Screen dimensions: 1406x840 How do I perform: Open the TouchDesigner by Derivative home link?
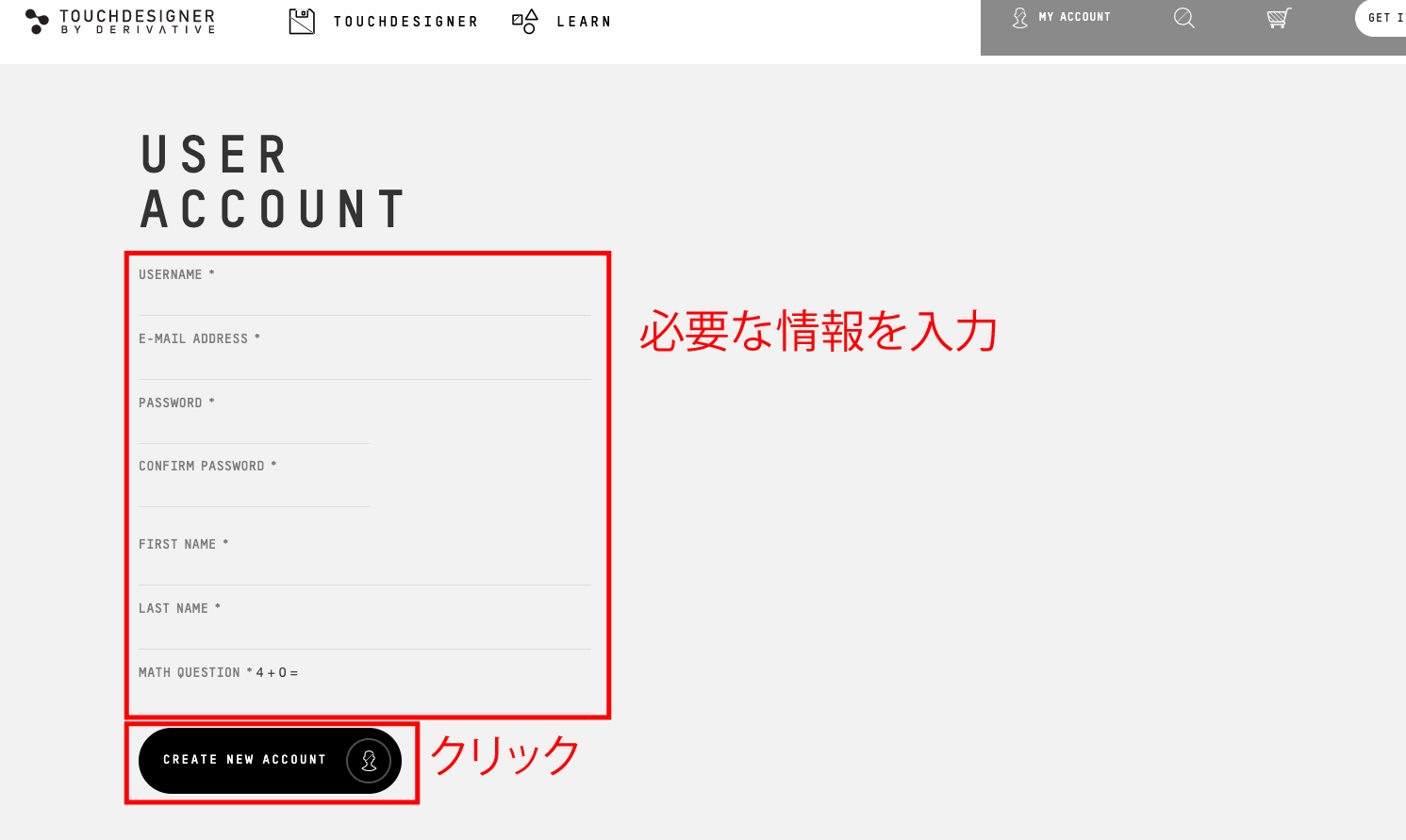tap(138, 21)
